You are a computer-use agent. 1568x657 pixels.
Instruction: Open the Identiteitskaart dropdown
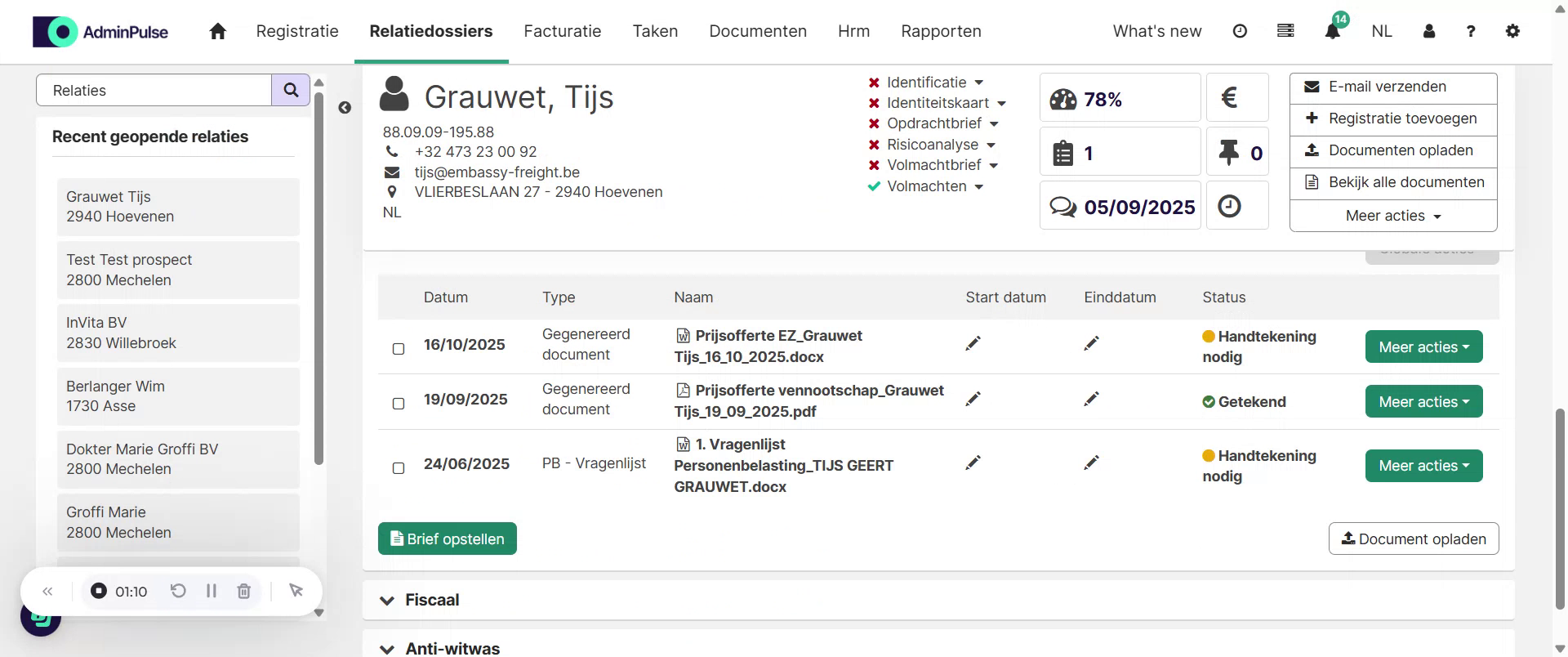[x=946, y=103]
